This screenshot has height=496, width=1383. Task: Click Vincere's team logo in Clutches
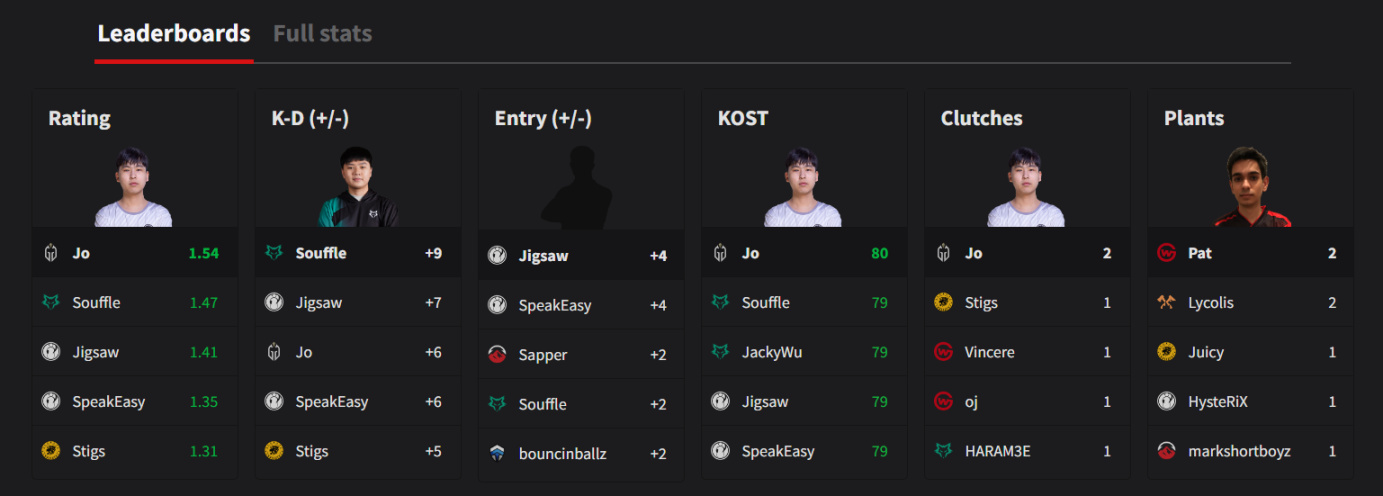tap(943, 352)
